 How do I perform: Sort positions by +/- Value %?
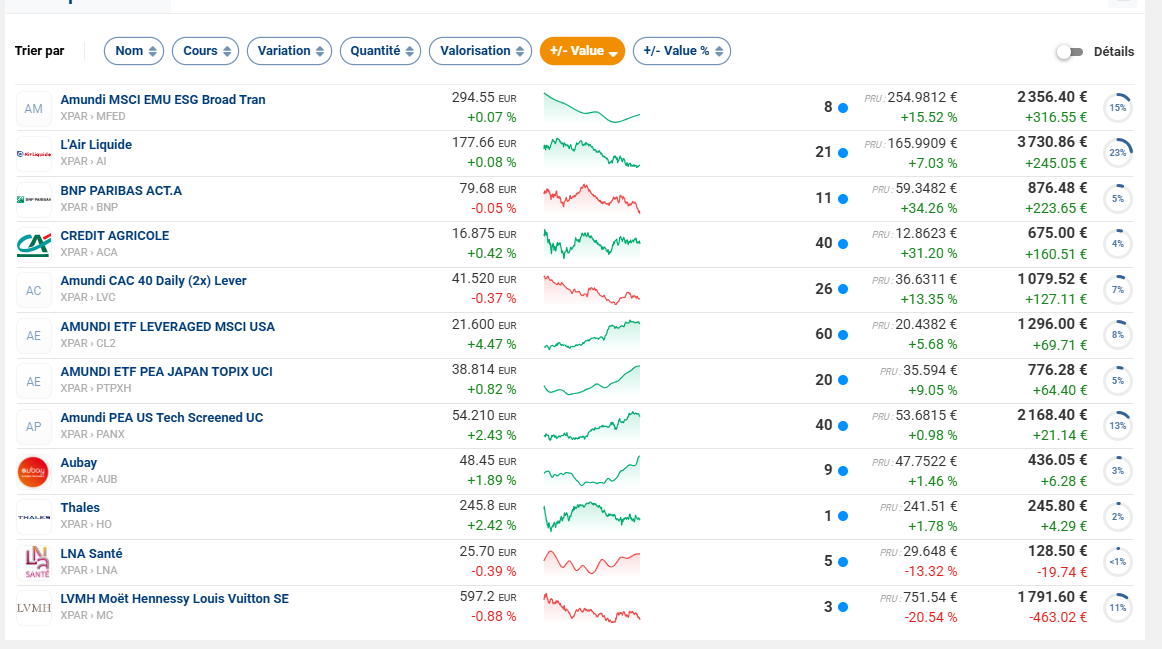point(682,51)
